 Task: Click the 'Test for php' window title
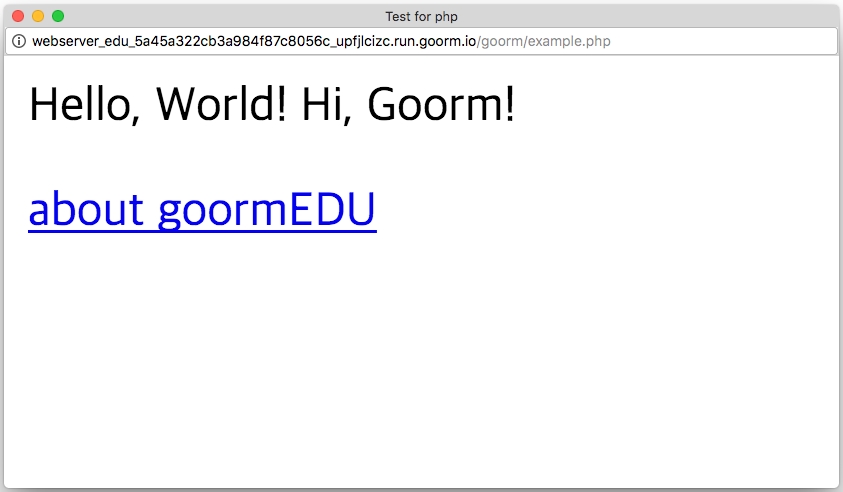(x=422, y=17)
